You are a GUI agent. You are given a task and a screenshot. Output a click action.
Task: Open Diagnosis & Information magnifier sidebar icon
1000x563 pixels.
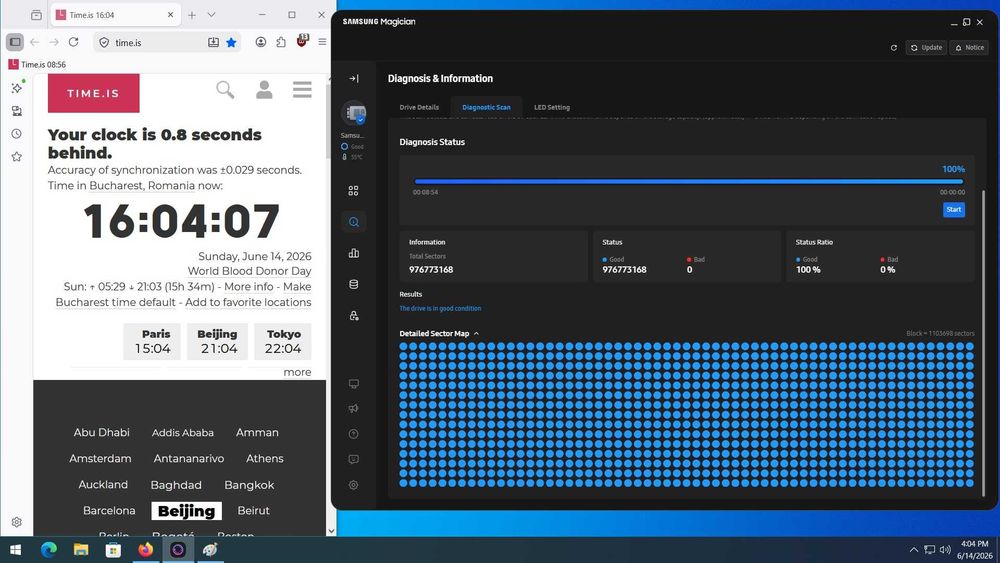pos(353,222)
